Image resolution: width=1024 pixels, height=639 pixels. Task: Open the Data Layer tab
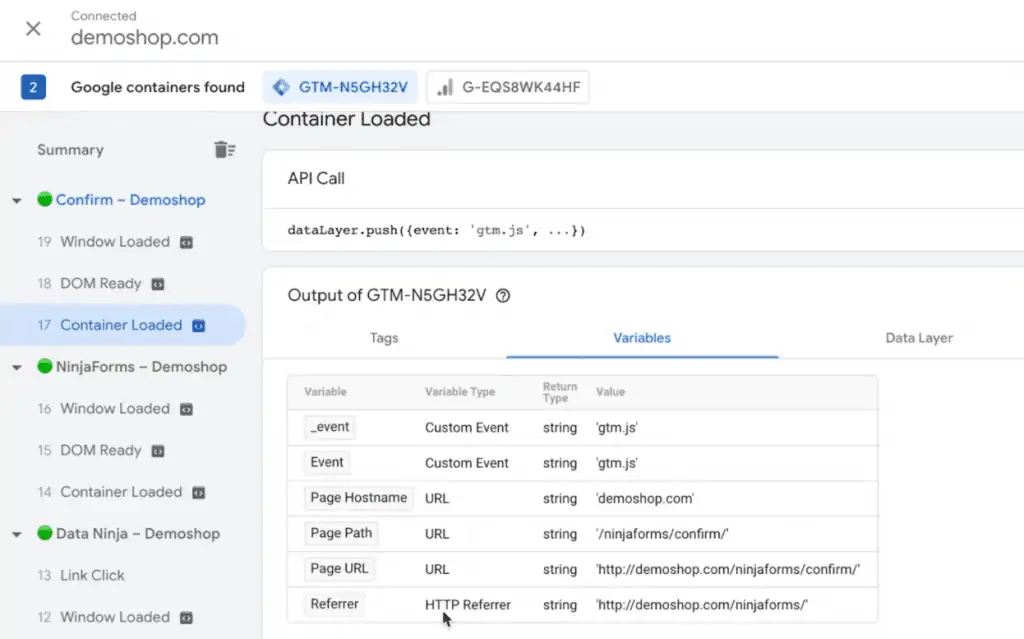pyautogui.click(x=918, y=338)
